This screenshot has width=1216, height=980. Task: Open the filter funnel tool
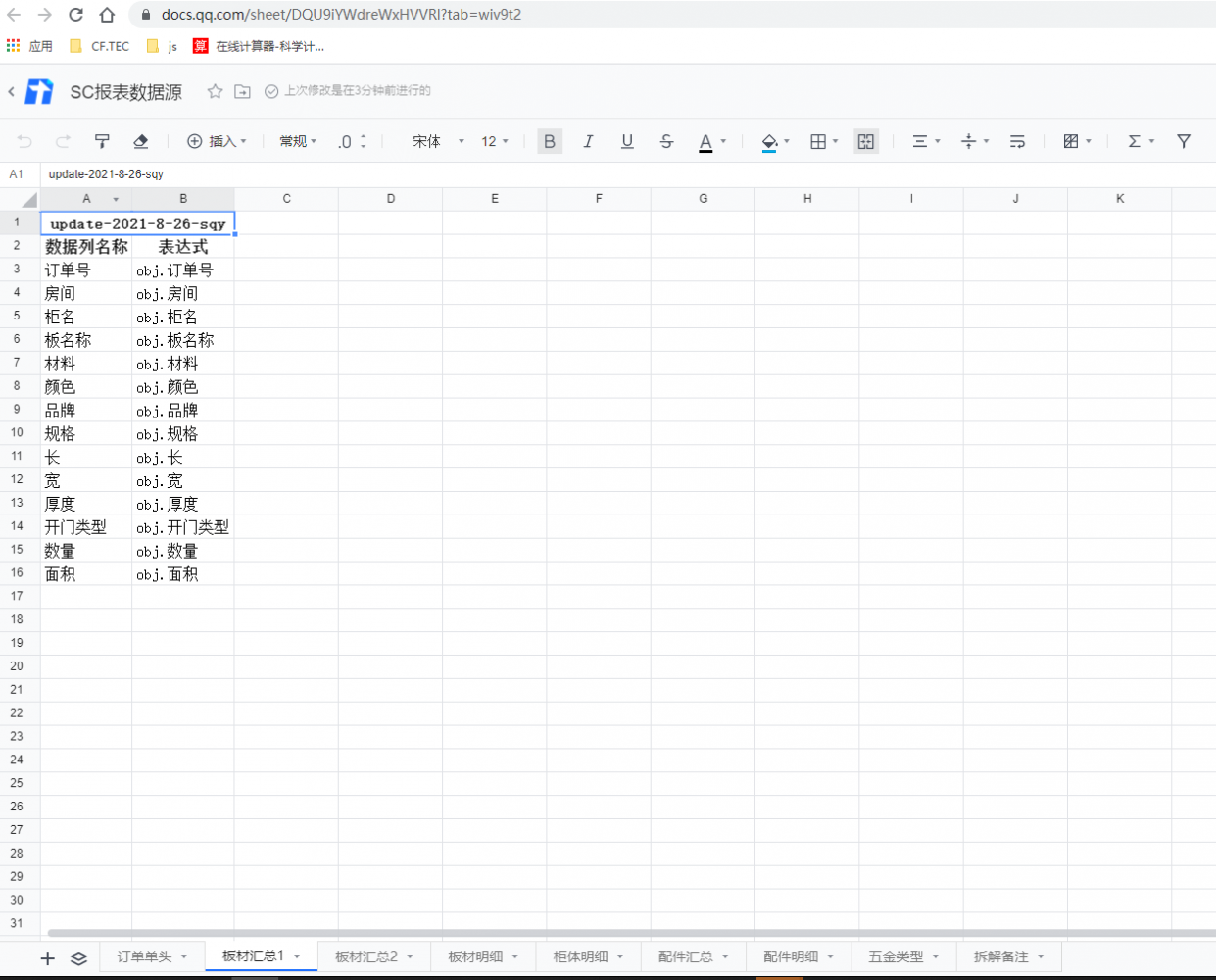1184,141
